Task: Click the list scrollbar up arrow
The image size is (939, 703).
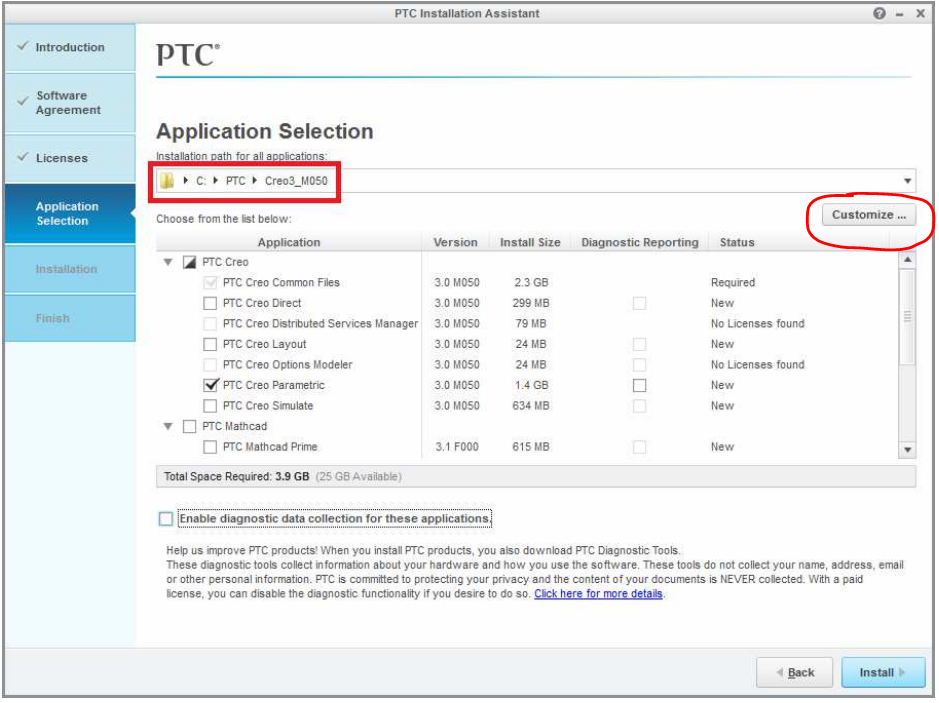Action: [907, 260]
